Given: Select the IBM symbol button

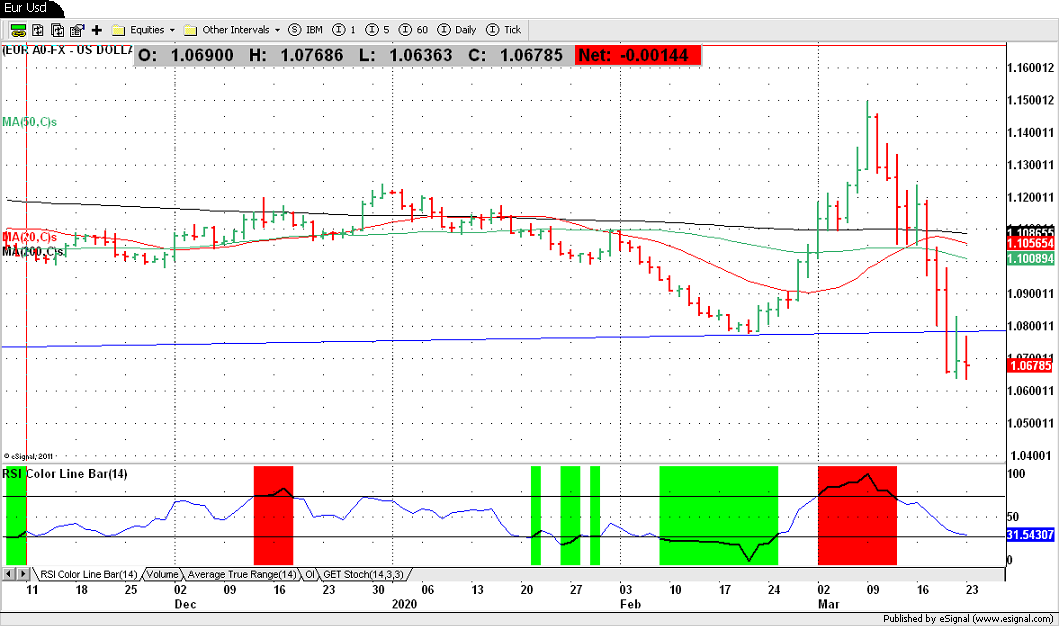Looking at the screenshot, I should pos(306,30).
